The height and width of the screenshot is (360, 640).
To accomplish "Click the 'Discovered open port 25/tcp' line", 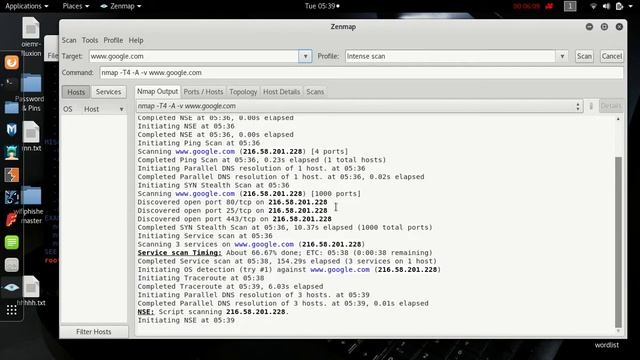I will (232, 211).
